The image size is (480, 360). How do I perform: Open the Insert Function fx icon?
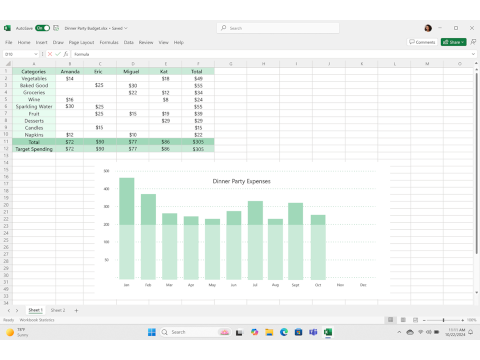coord(66,54)
